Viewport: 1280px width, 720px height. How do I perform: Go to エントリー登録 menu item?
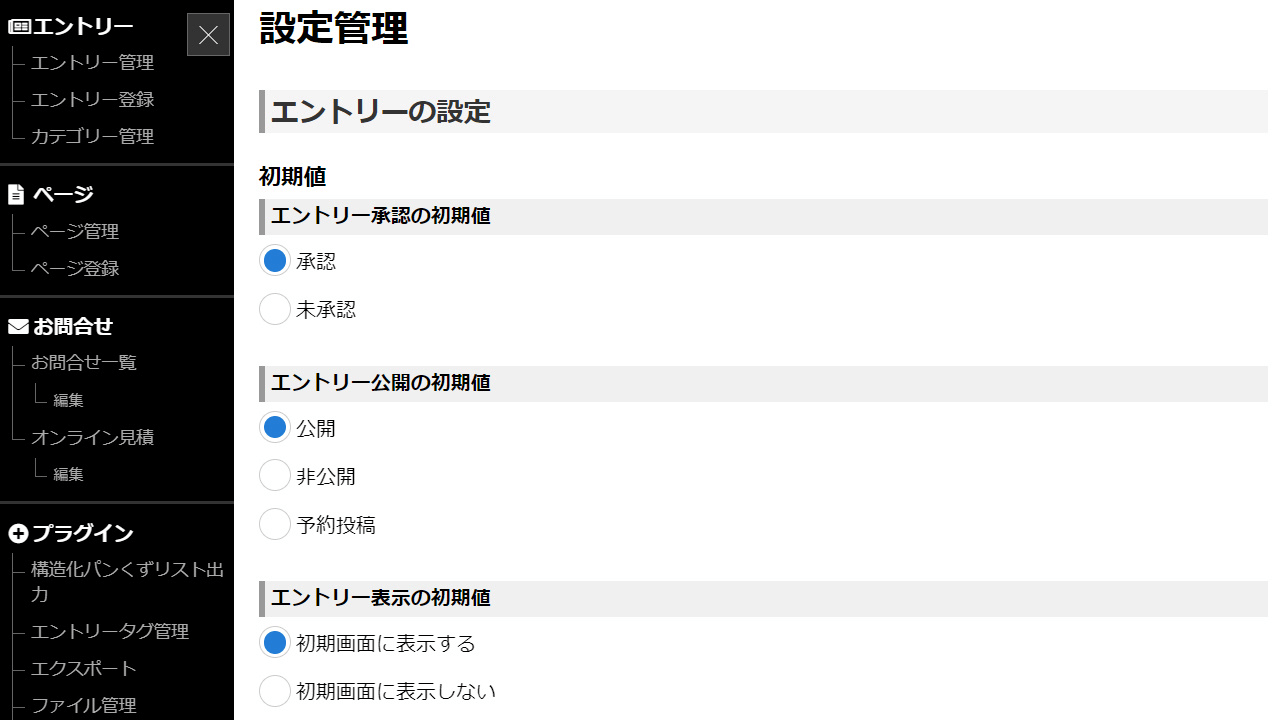click(92, 100)
